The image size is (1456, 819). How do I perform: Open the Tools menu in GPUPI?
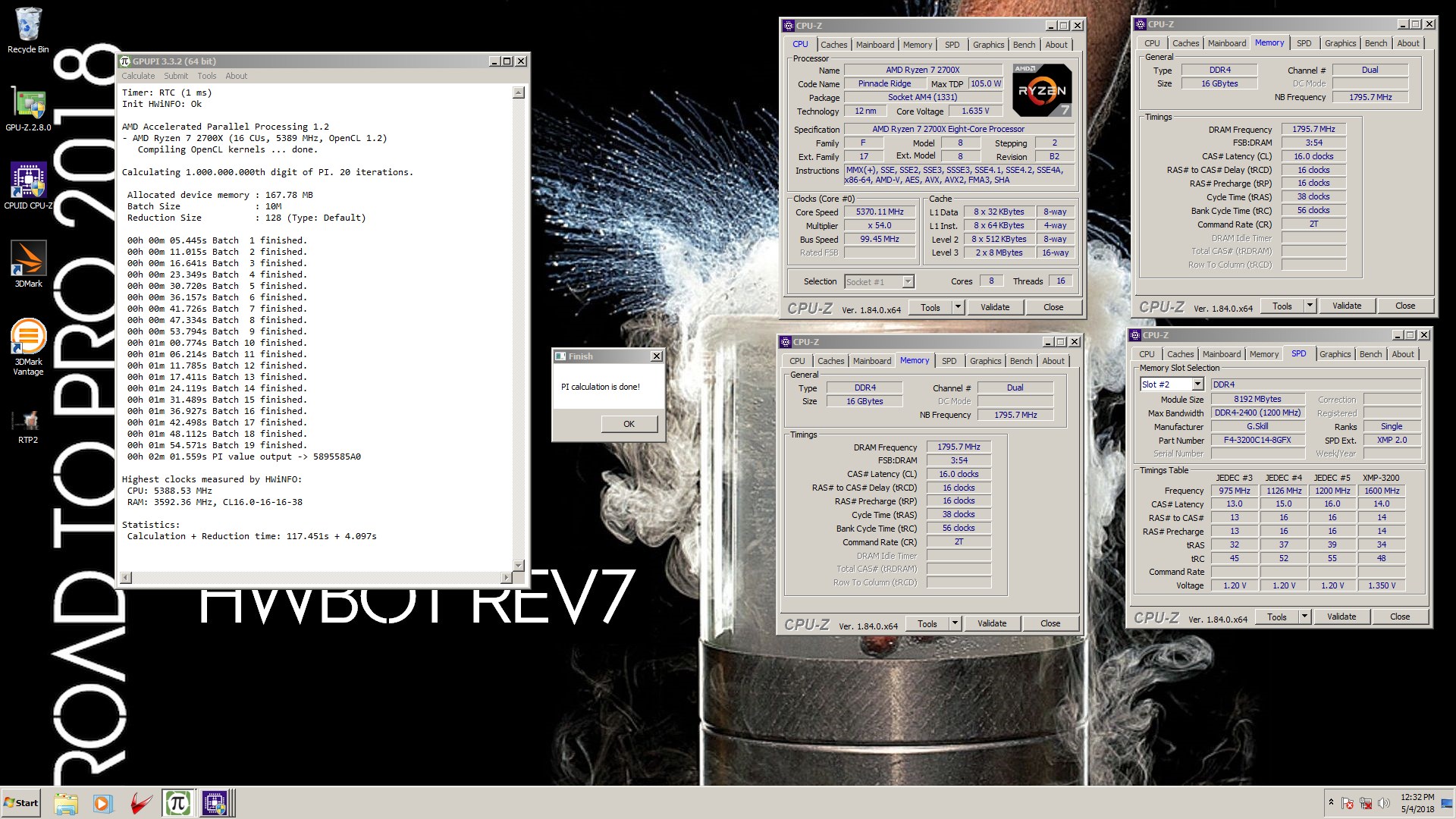coord(207,76)
